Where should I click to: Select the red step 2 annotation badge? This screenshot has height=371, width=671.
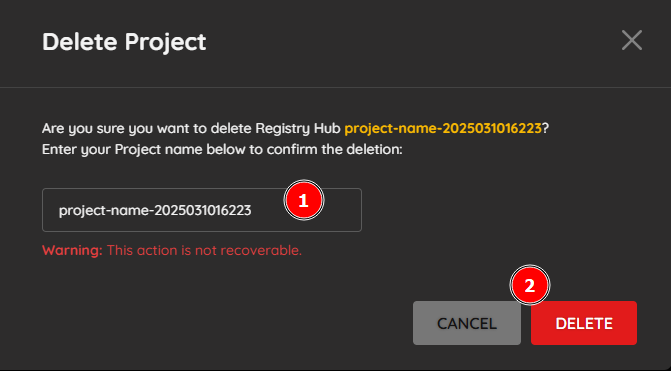point(530,285)
